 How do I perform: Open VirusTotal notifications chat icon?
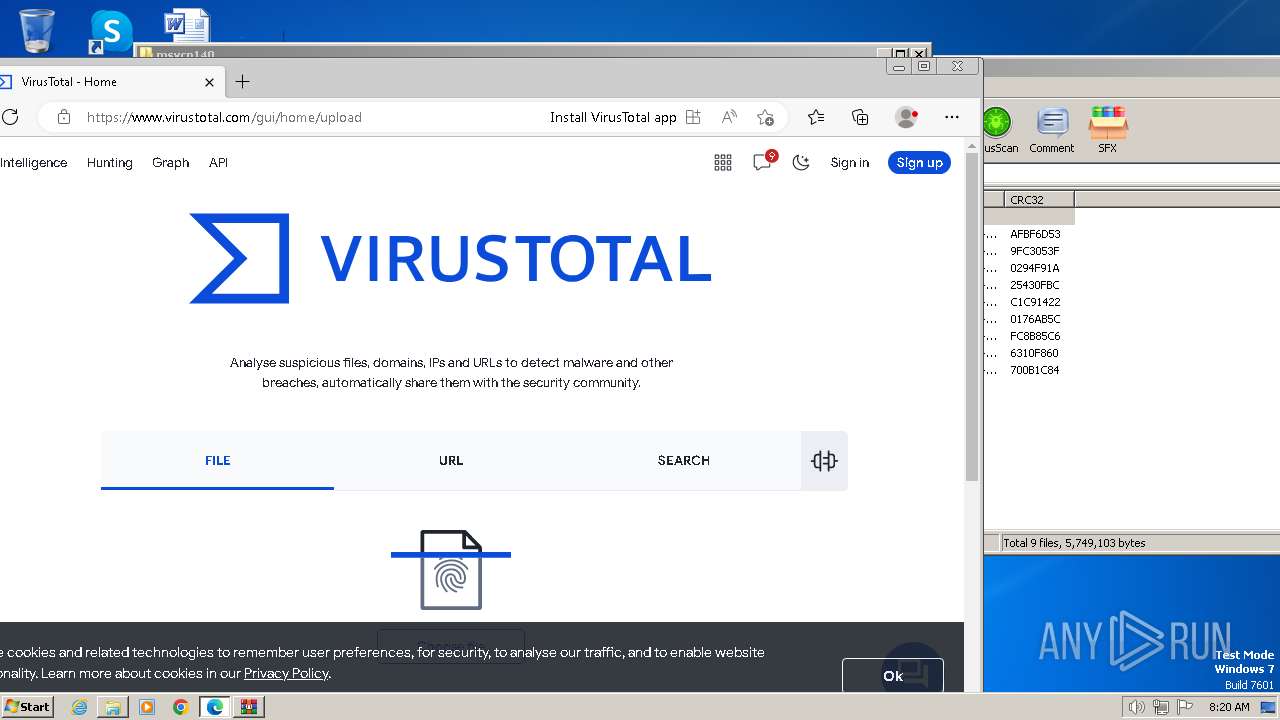(763, 162)
